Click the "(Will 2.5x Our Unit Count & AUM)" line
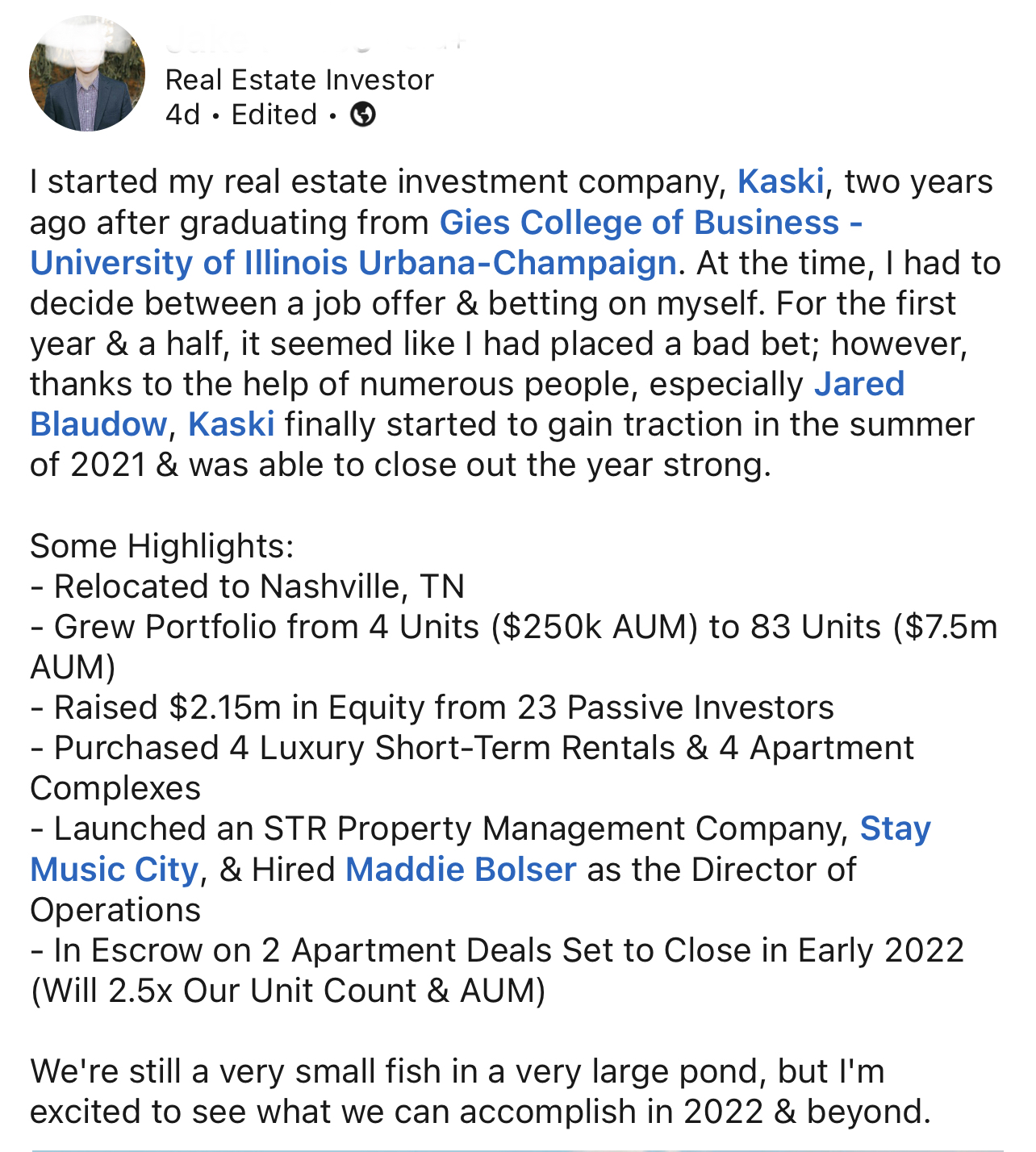 pyautogui.click(x=288, y=991)
